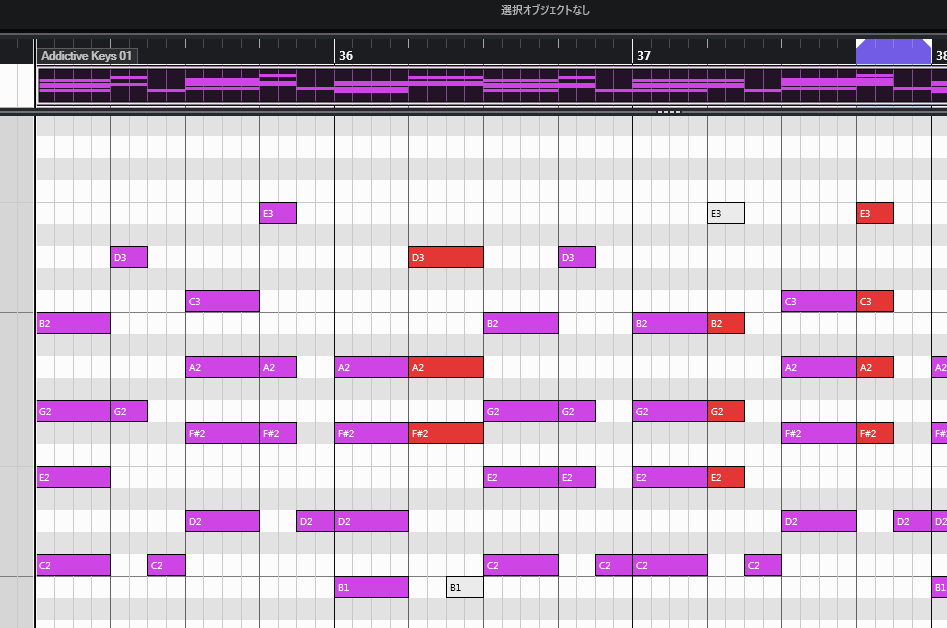
Task: Select the muted white B1 note
Action: click(465, 587)
